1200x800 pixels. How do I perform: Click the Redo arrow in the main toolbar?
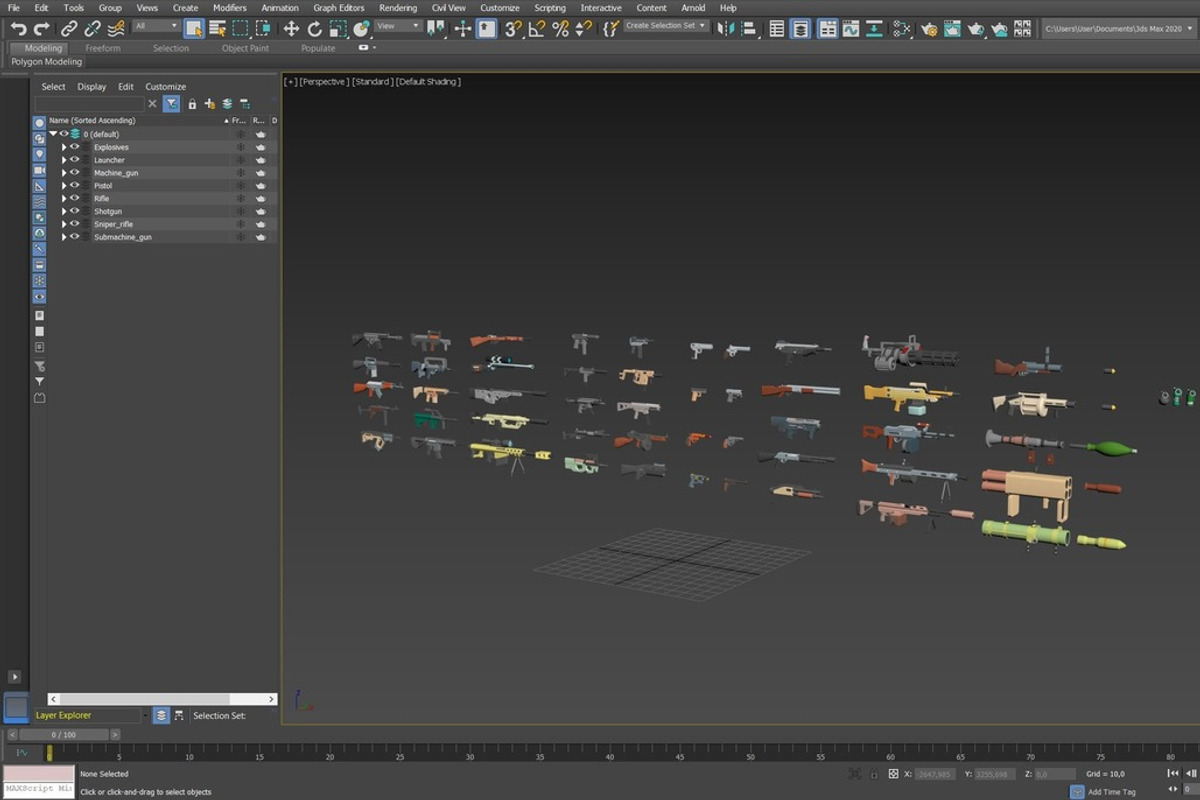[41, 29]
